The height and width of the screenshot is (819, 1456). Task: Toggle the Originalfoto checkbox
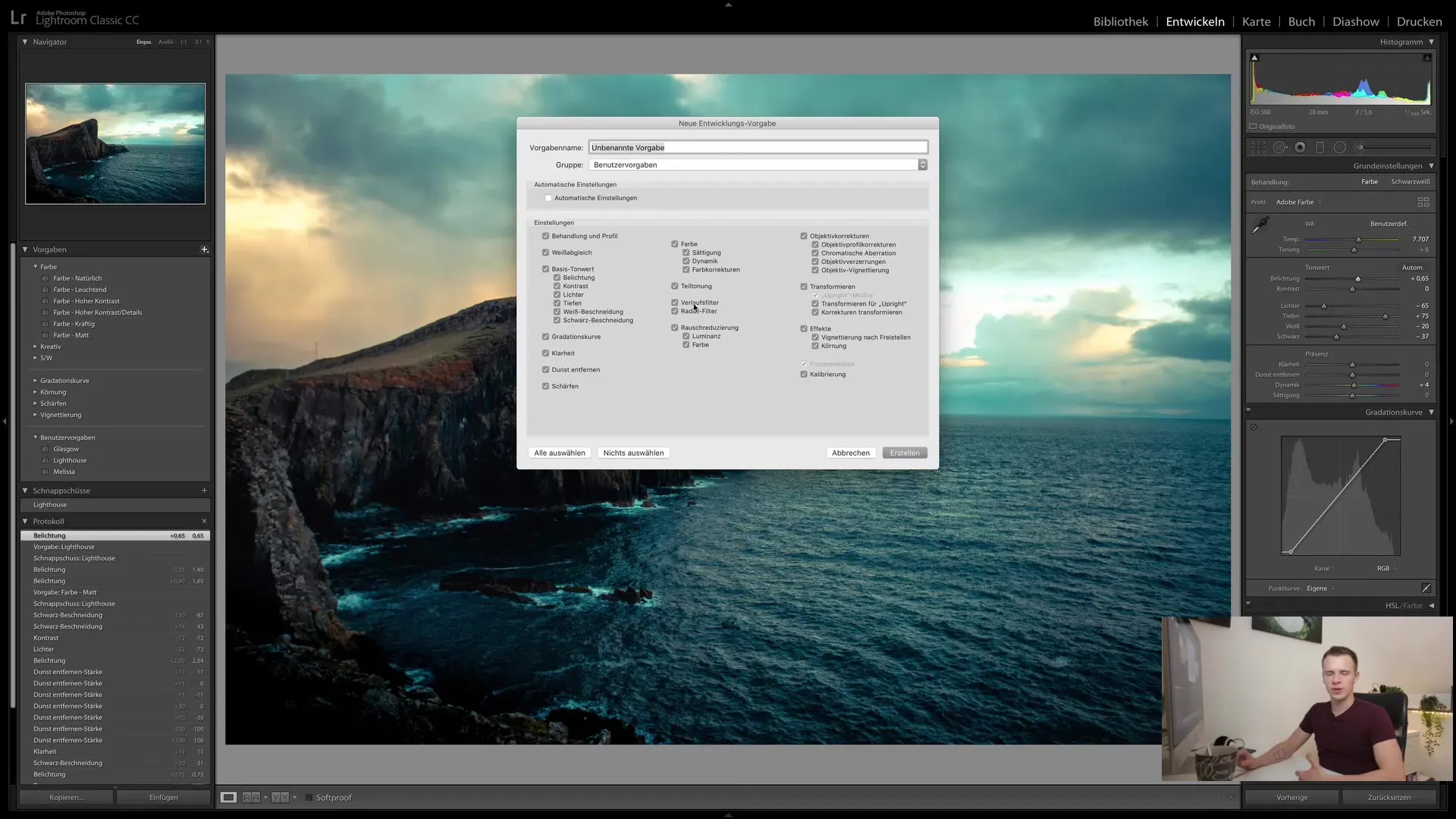click(1254, 127)
